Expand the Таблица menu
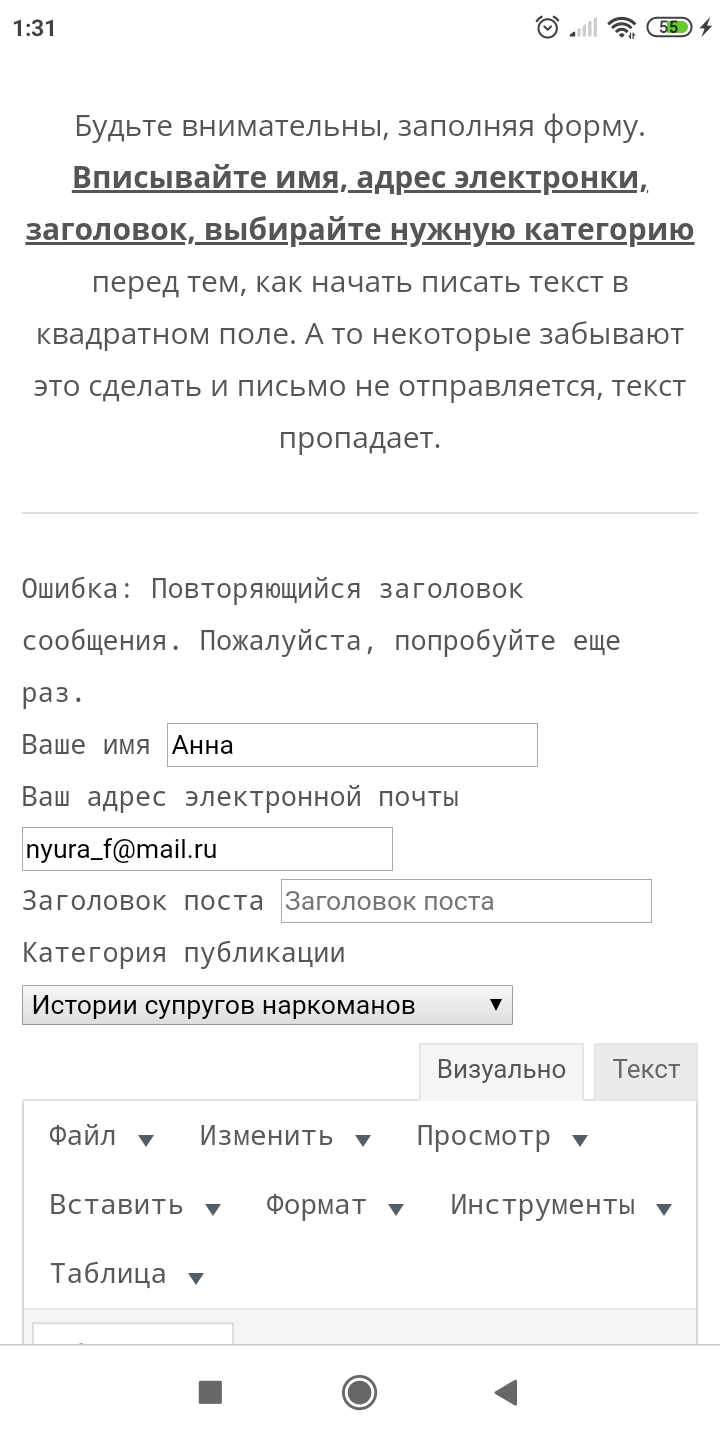Viewport: 720px width, 1440px height. point(126,1274)
